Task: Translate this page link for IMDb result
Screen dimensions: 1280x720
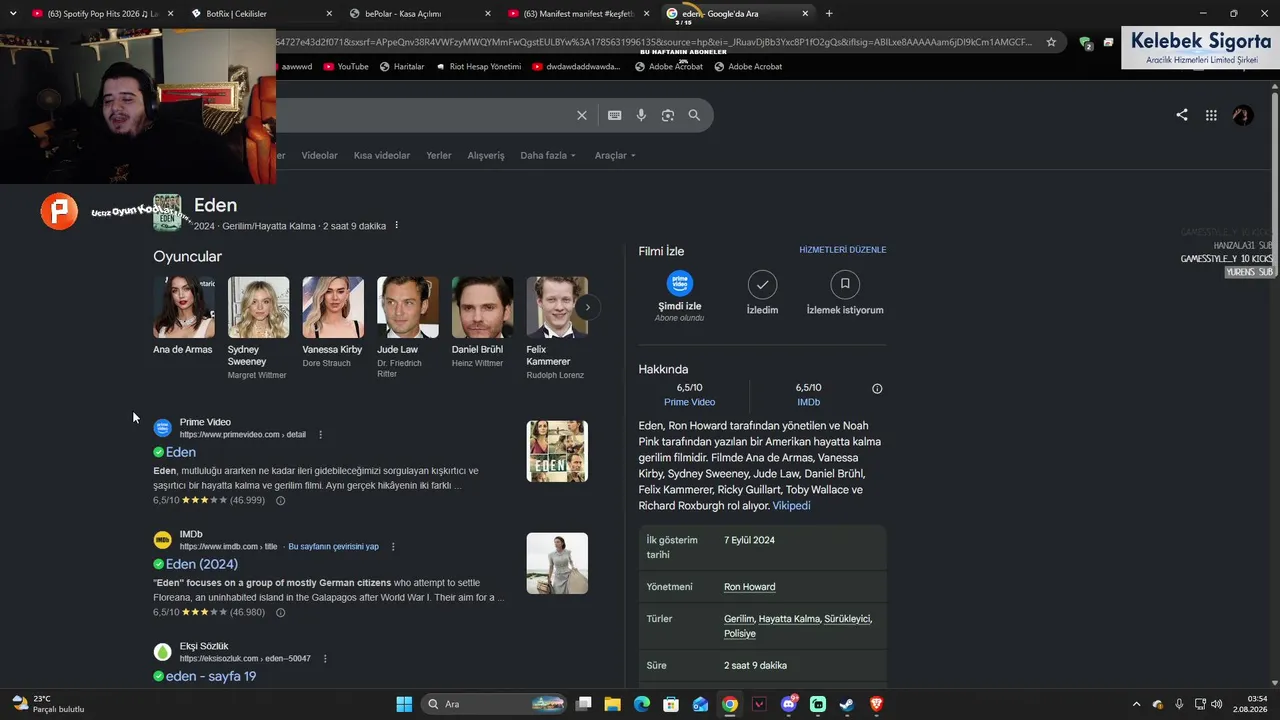Action: tap(333, 547)
